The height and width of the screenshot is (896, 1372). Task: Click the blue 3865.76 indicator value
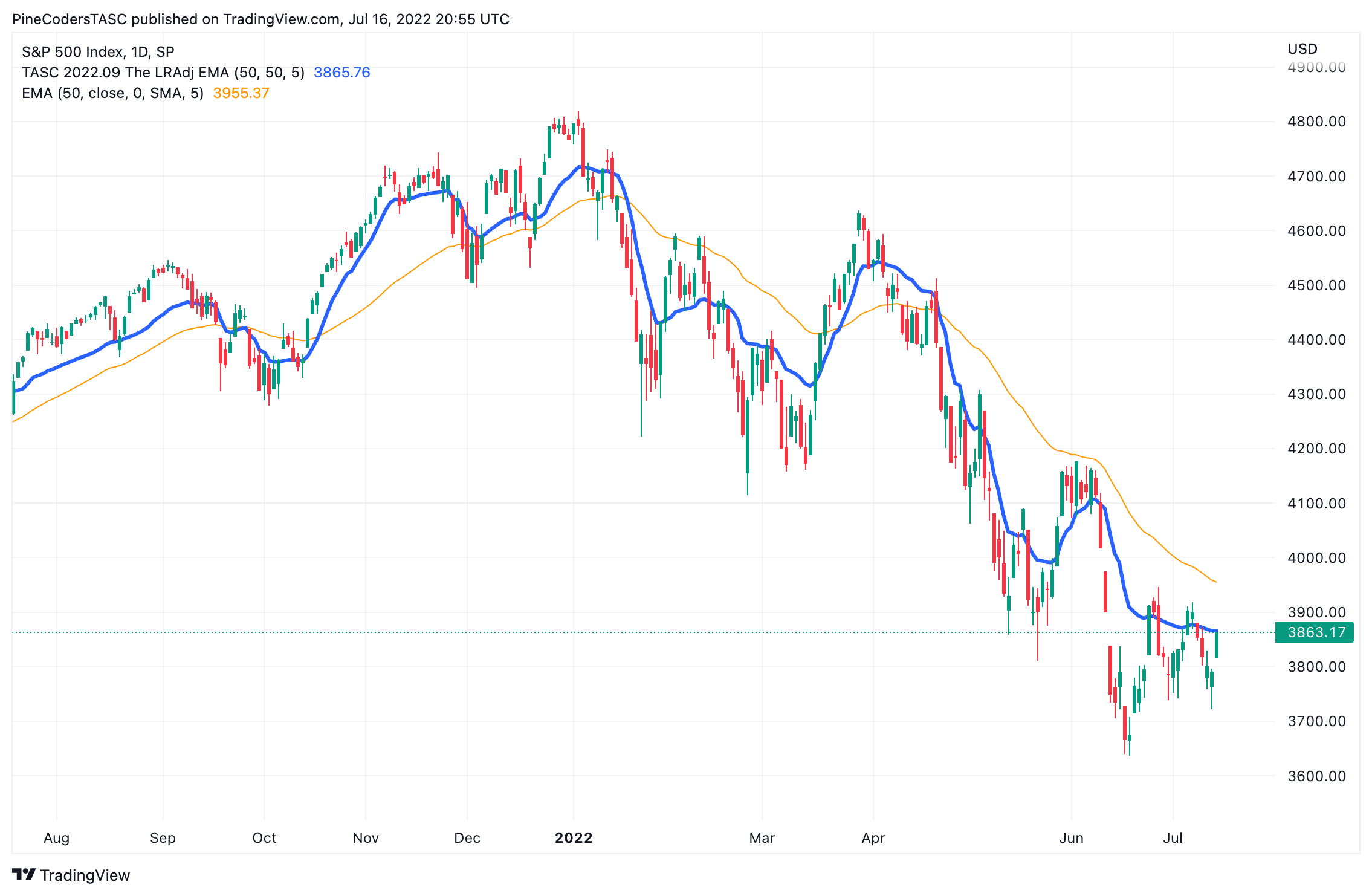[342, 73]
